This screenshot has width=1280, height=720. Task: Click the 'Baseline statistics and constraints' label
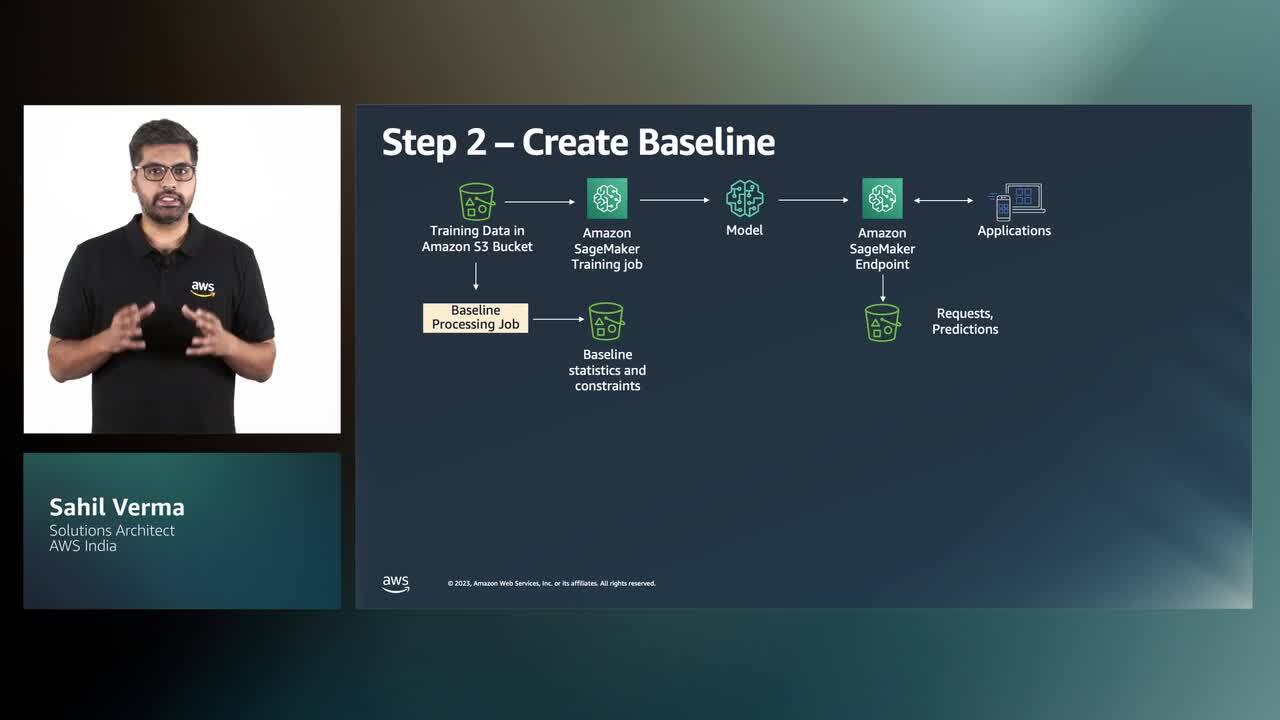coord(607,370)
